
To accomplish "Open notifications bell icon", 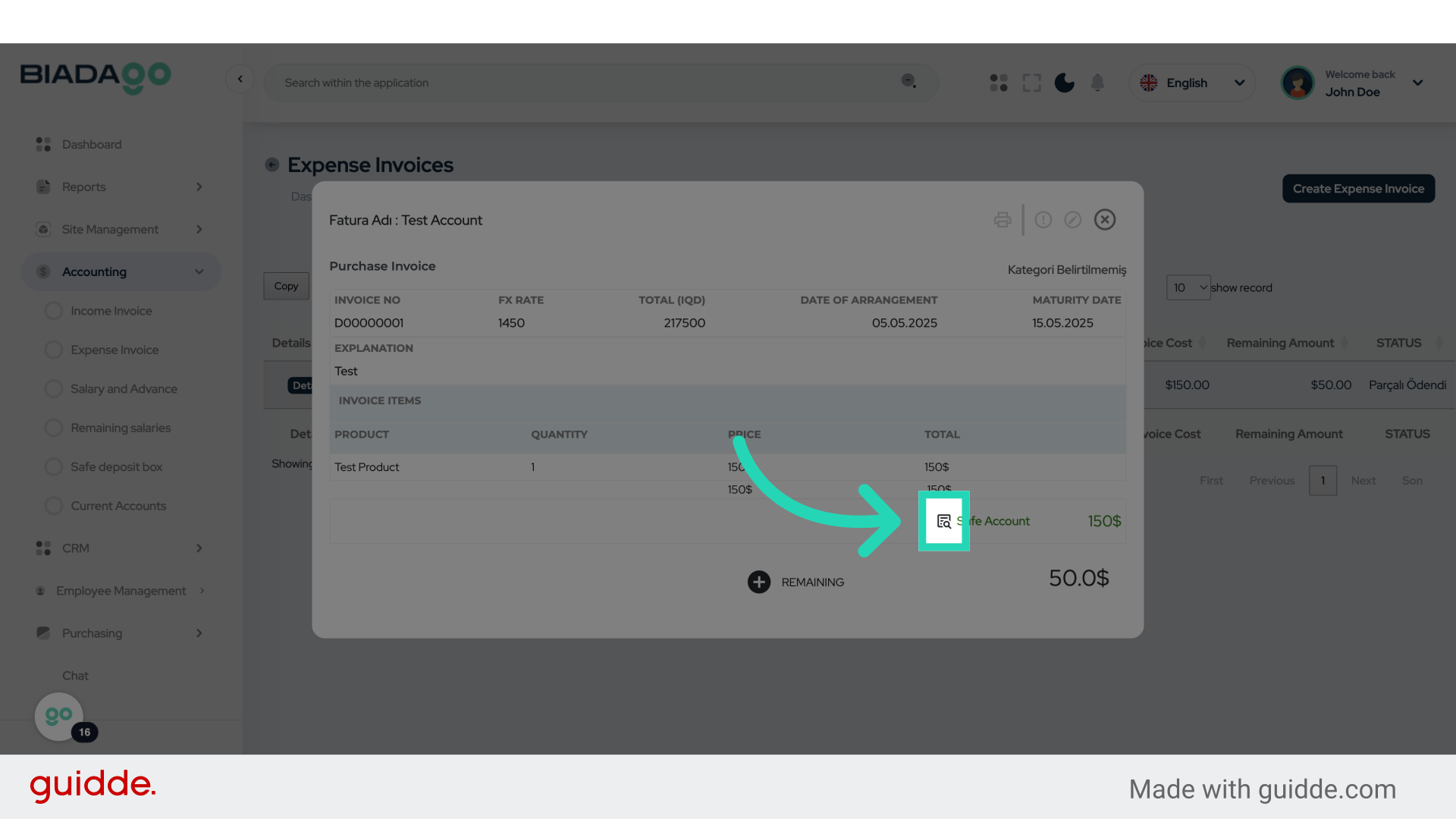I will [1097, 83].
